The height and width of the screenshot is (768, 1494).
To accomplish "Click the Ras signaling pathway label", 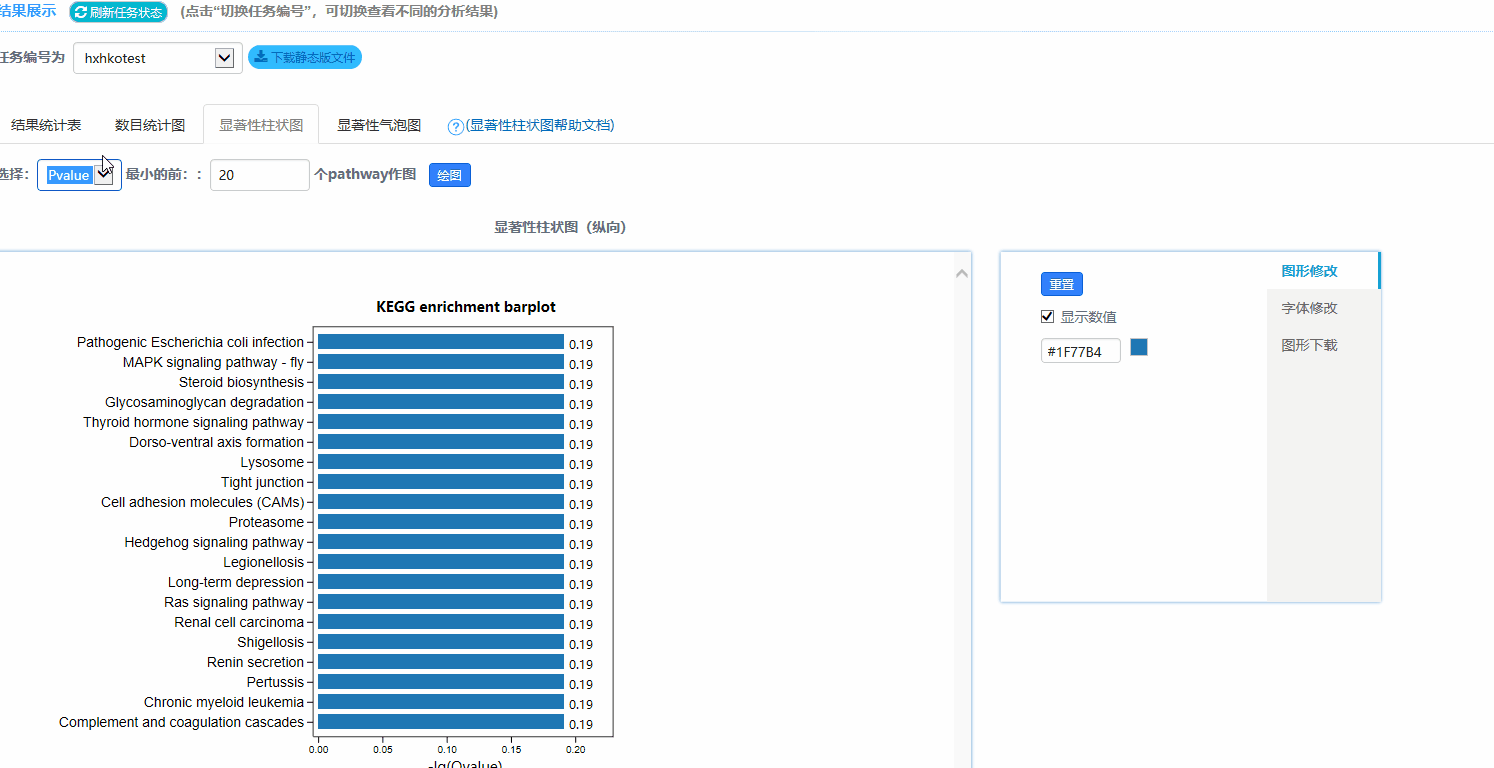I will click(234, 602).
